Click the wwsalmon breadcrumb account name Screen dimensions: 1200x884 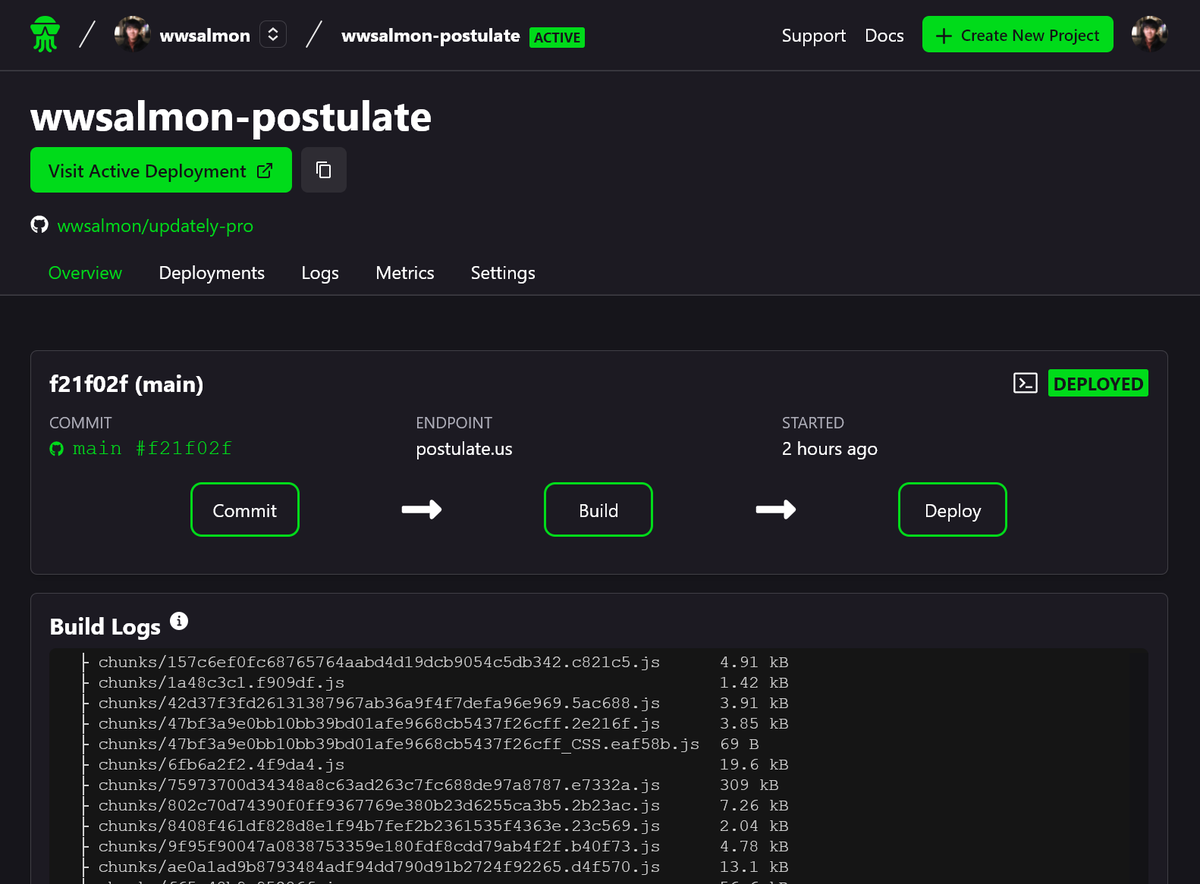pos(205,35)
